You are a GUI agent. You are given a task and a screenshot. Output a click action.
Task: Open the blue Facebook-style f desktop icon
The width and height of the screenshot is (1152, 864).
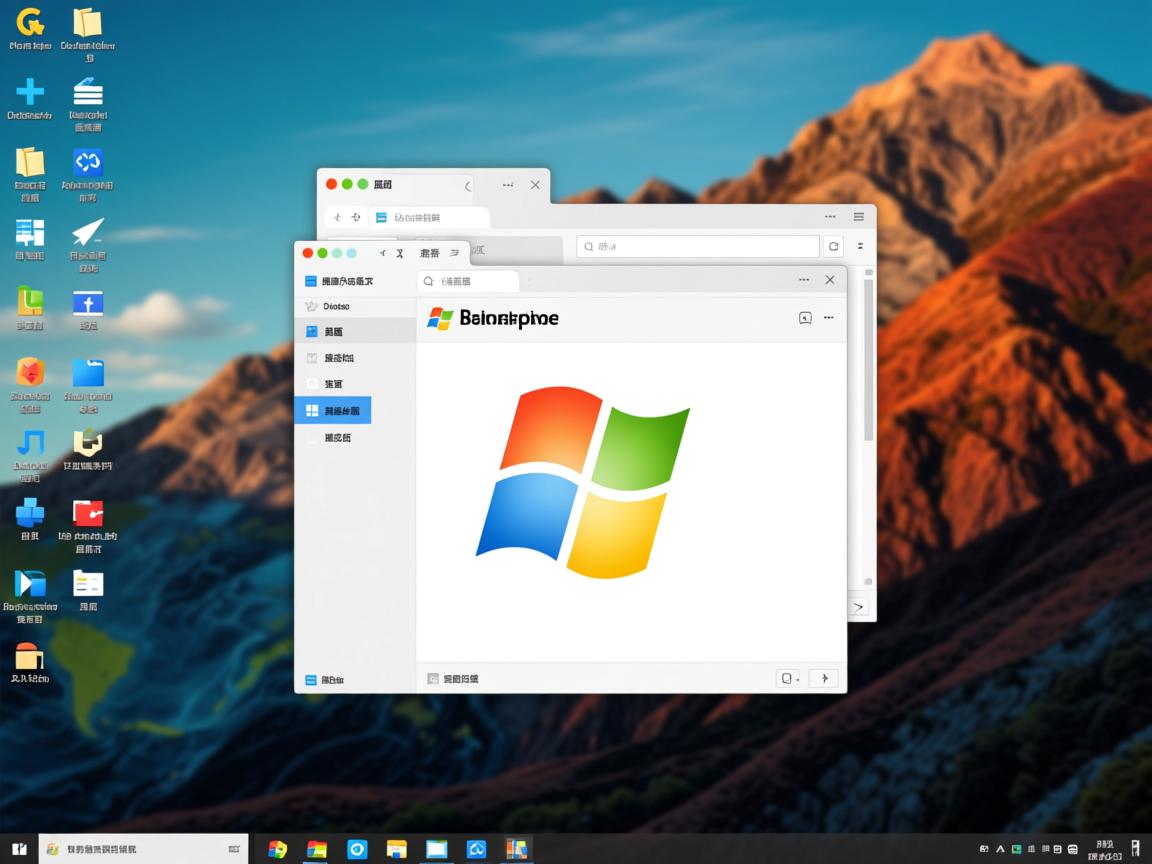pos(88,303)
